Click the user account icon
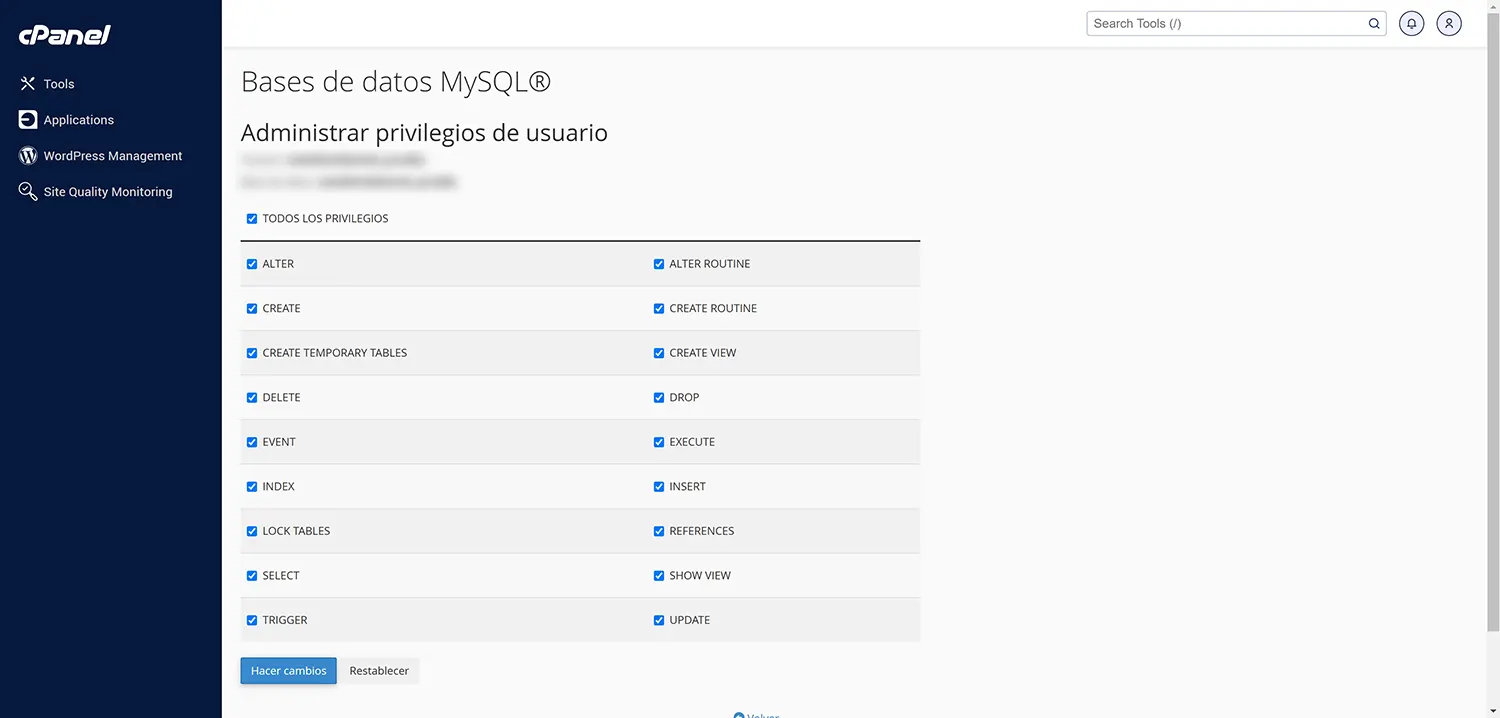 tap(1449, 23)
